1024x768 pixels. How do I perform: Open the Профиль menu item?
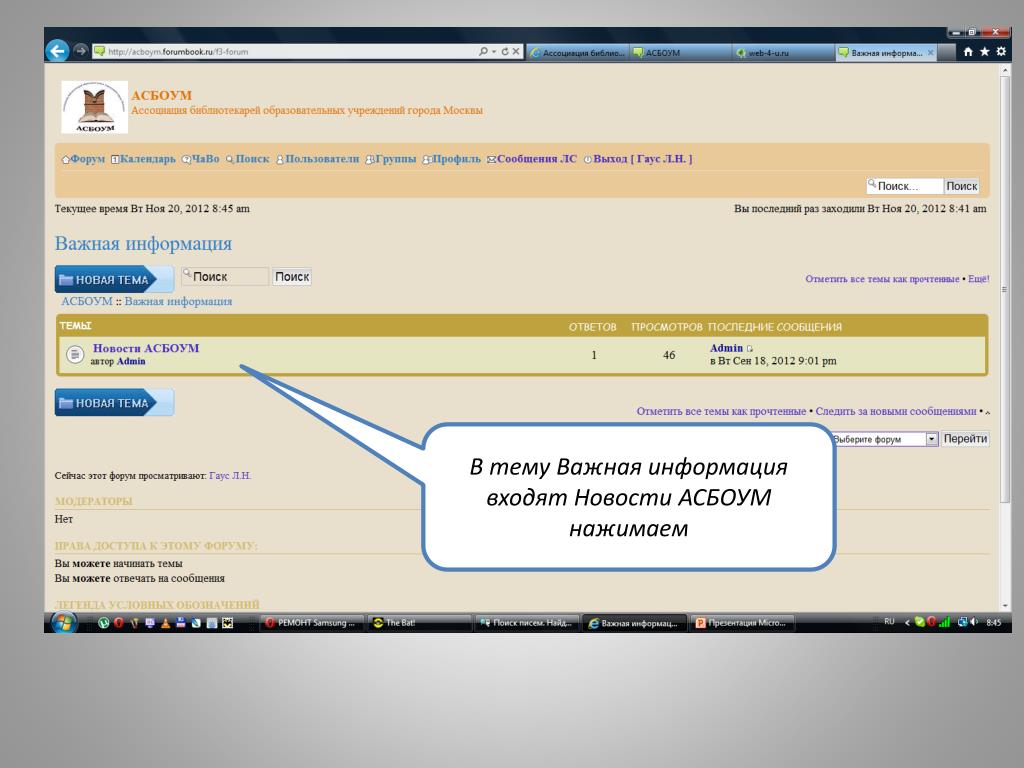[451, 159]
